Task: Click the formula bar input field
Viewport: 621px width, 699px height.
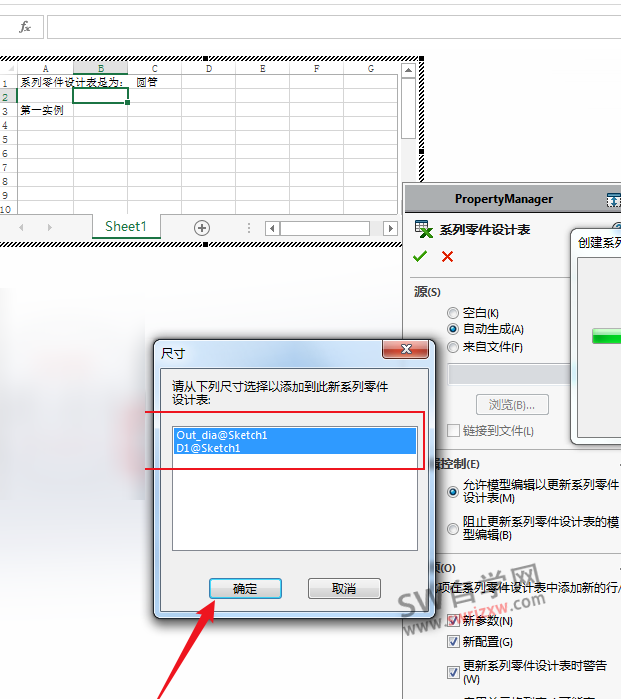Action: (x=334, y=27)
